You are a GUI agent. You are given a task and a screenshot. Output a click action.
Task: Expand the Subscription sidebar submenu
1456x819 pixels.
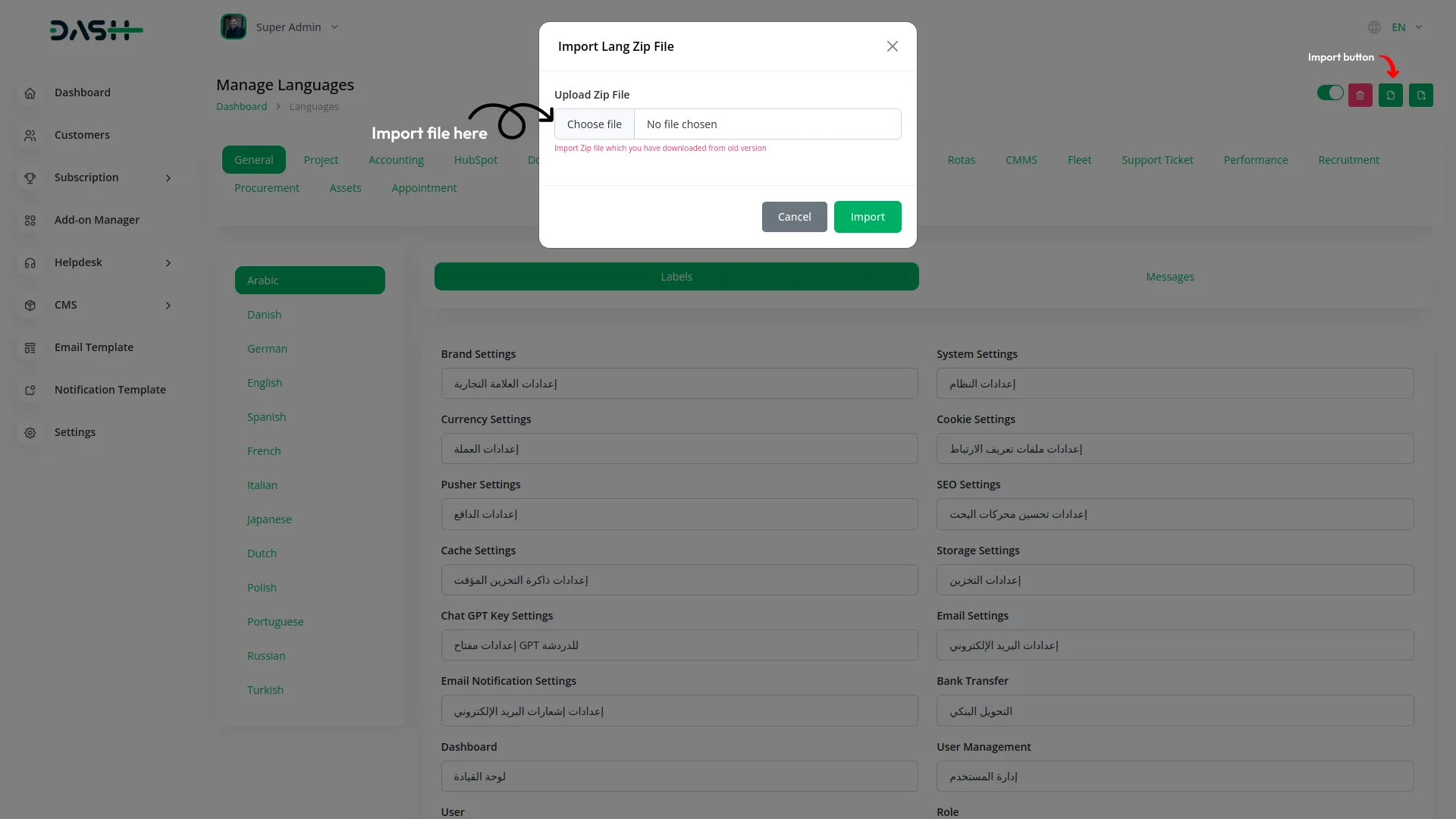[168, 177]
